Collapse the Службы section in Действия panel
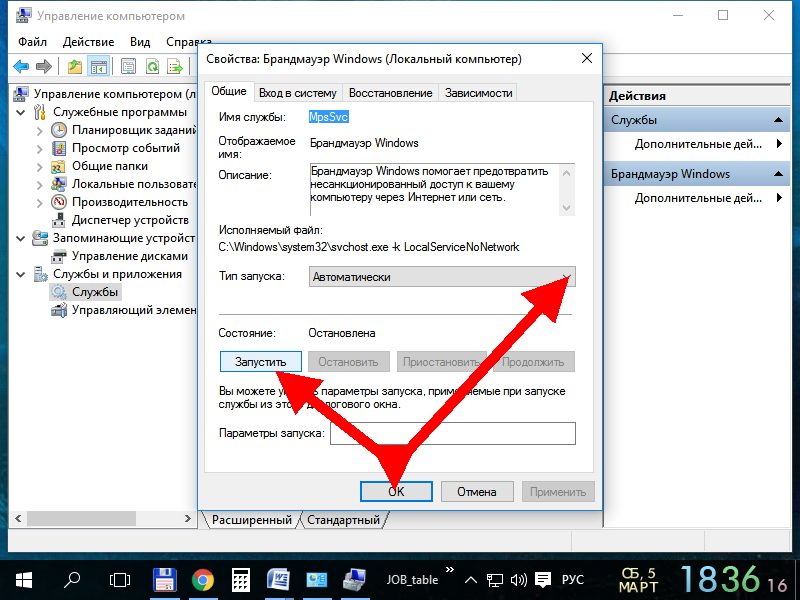This screenshot has width=800, height=600. tap(780, 120)
